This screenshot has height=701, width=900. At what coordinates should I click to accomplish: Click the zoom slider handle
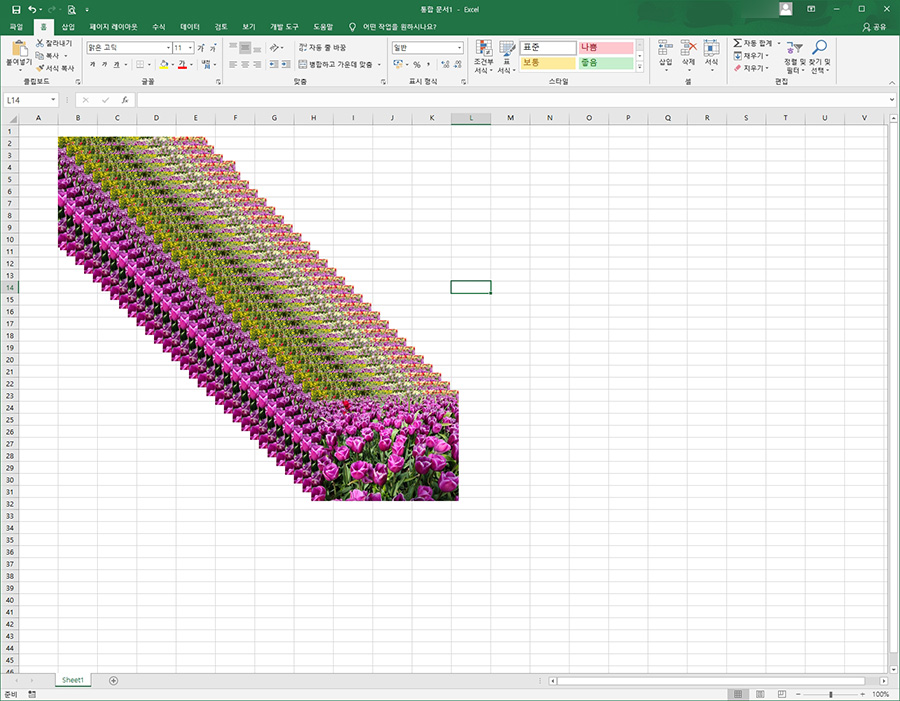(831, 694)
